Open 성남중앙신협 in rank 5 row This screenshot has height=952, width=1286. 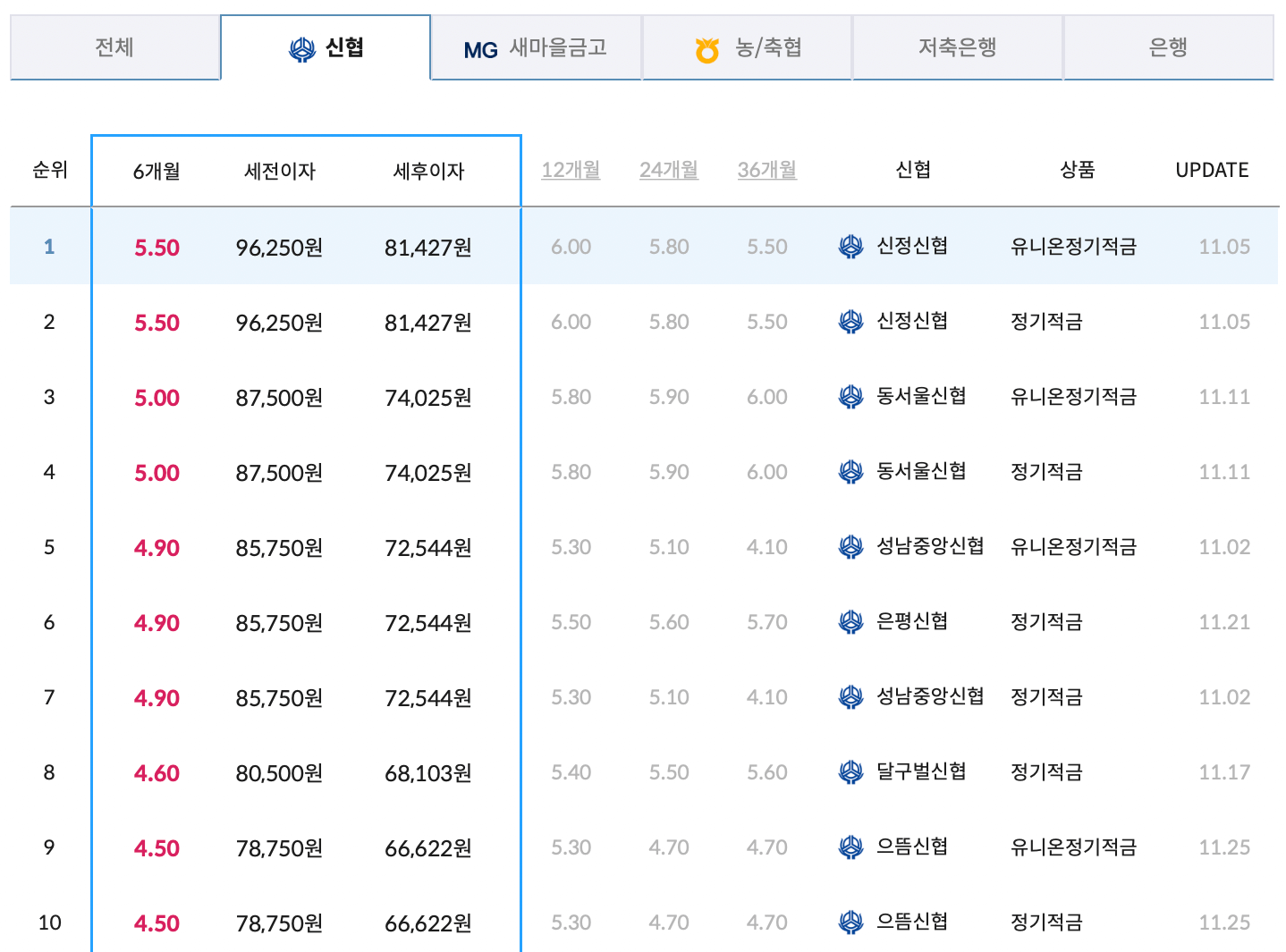coord(930,546)
